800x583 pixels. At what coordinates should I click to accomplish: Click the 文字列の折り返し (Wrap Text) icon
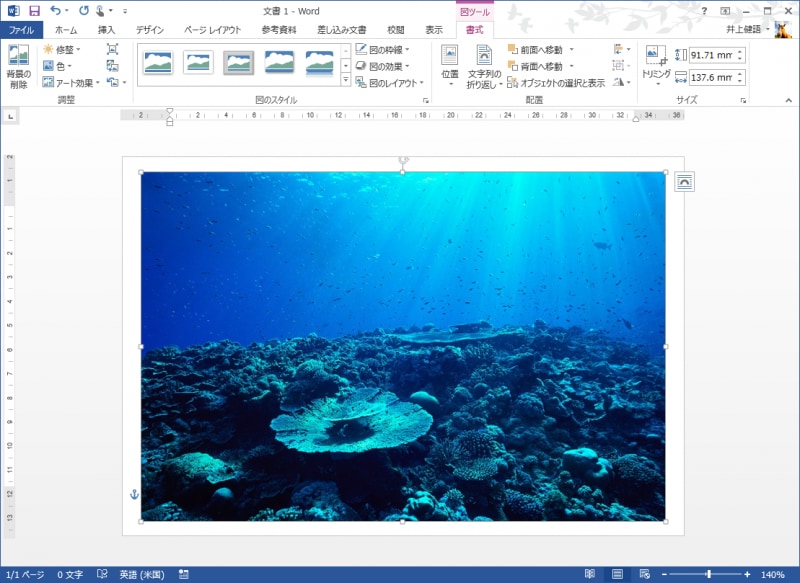[484, 56]
